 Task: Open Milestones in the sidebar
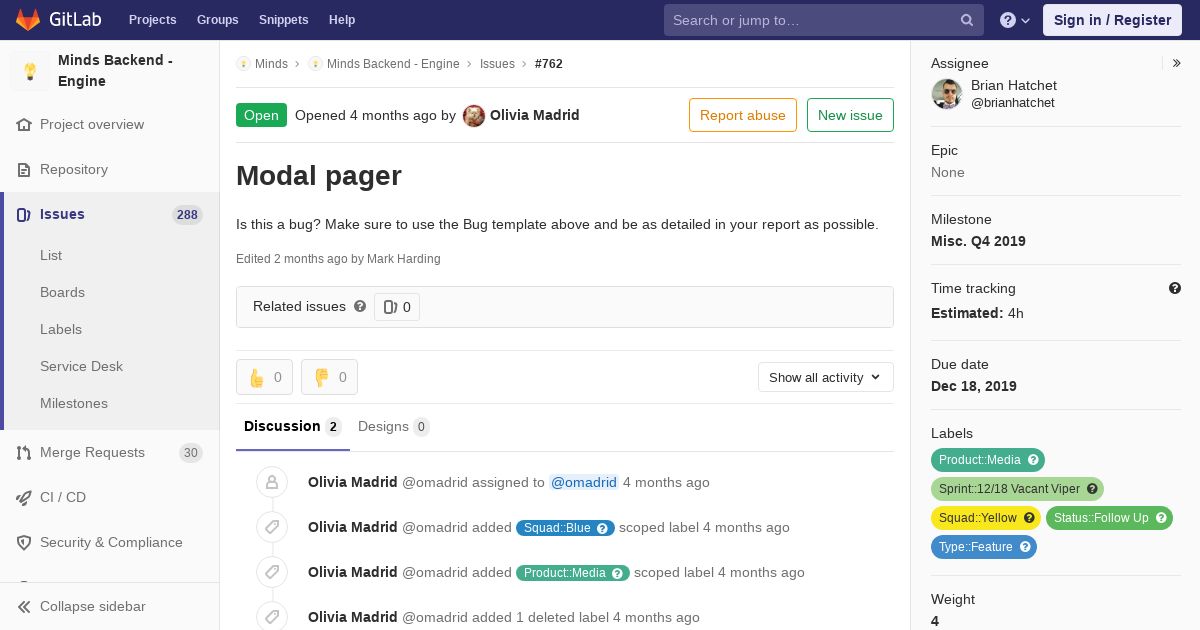click(x=74, y=403)
